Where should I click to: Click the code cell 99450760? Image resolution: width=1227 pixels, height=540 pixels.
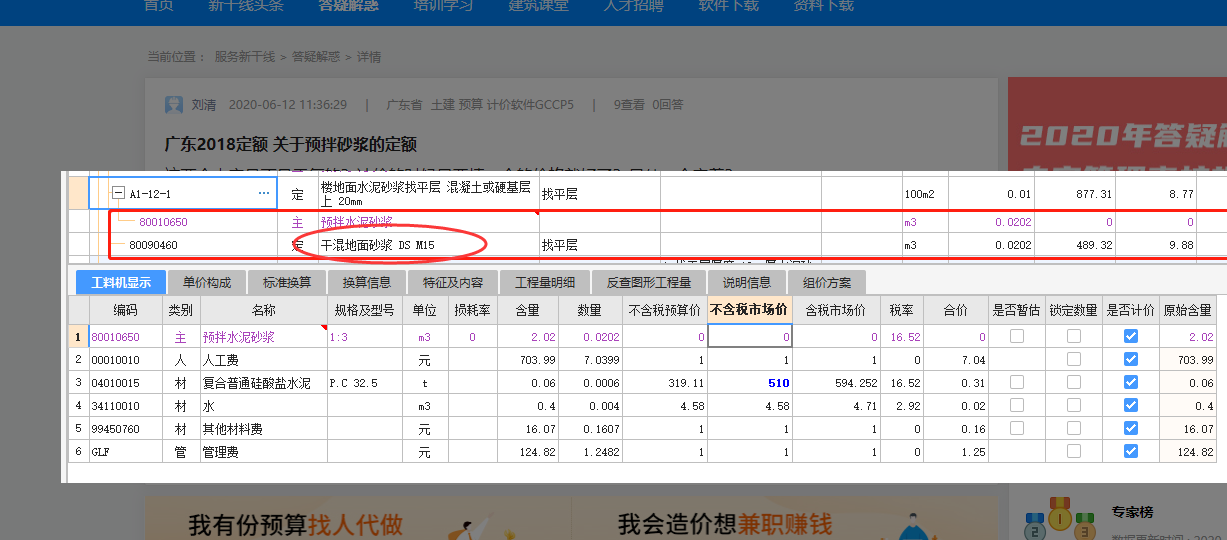point(125,428)
